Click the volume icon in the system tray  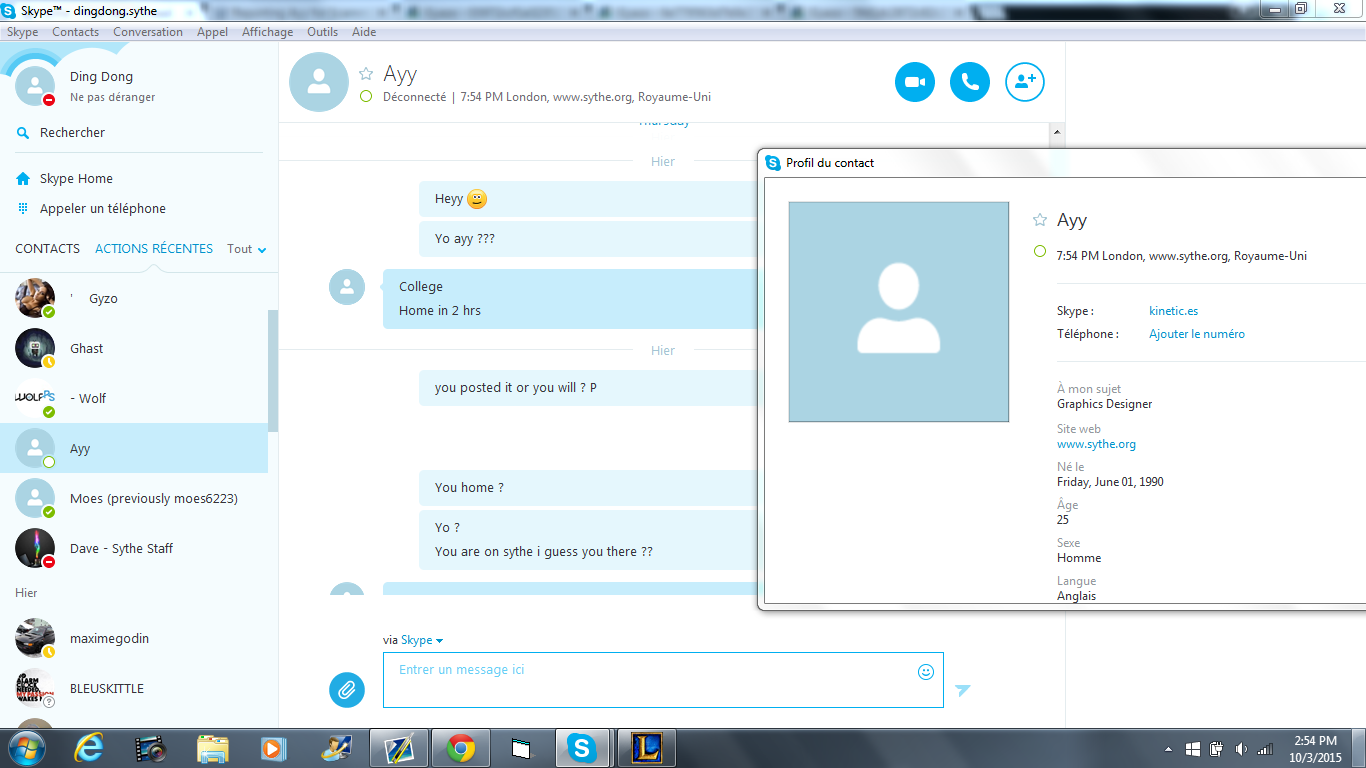click(x=1241, y=749)
